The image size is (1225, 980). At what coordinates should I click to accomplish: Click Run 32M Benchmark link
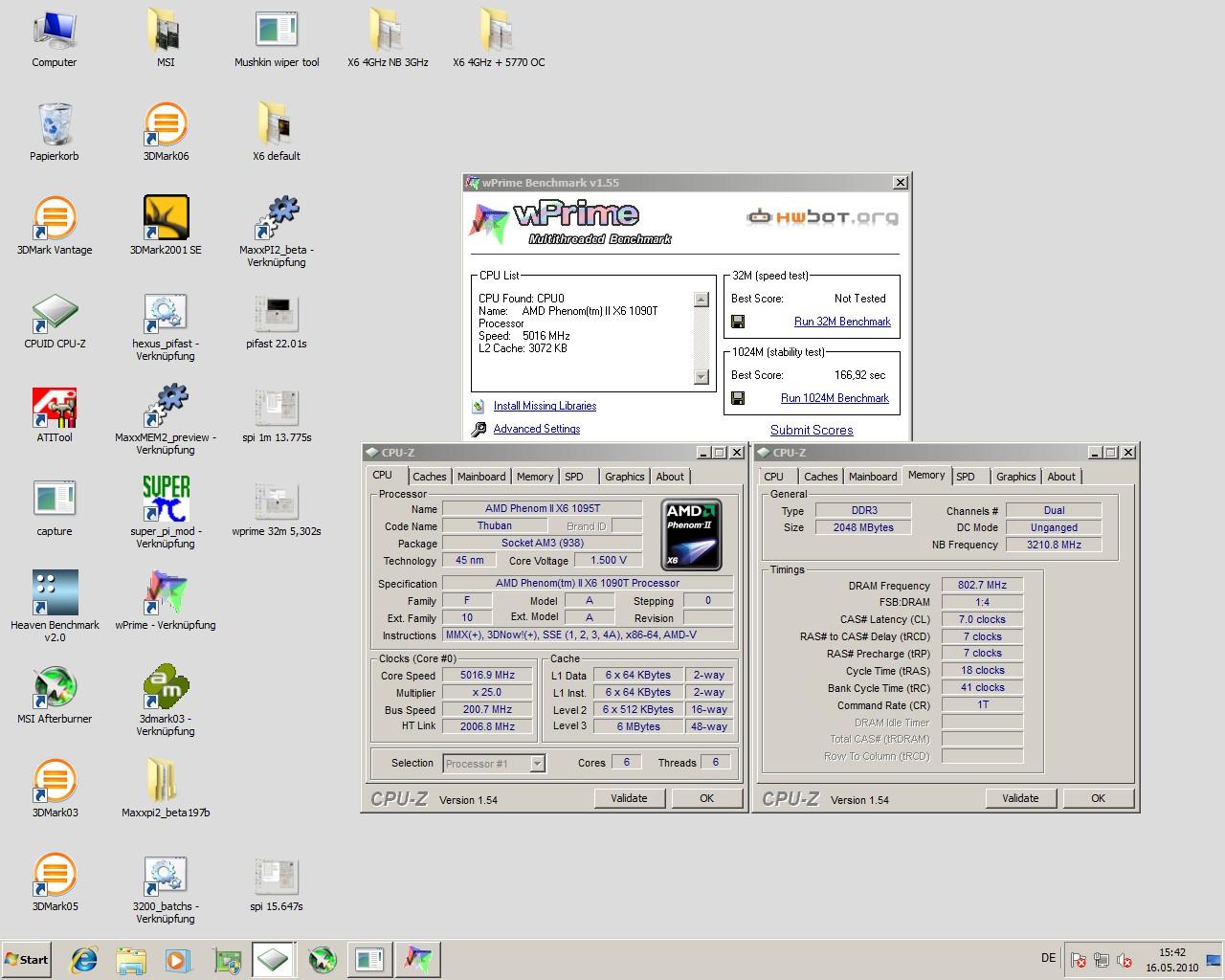[x=842, y=322]
